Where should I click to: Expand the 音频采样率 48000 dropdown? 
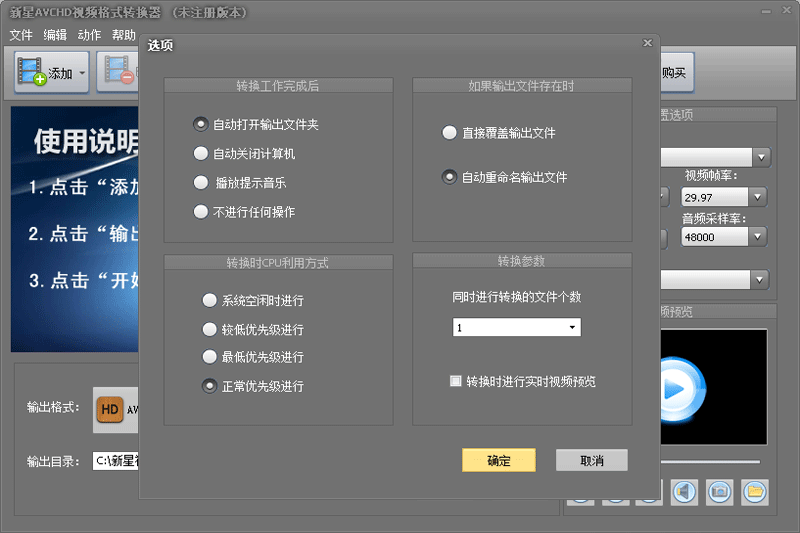758,237
